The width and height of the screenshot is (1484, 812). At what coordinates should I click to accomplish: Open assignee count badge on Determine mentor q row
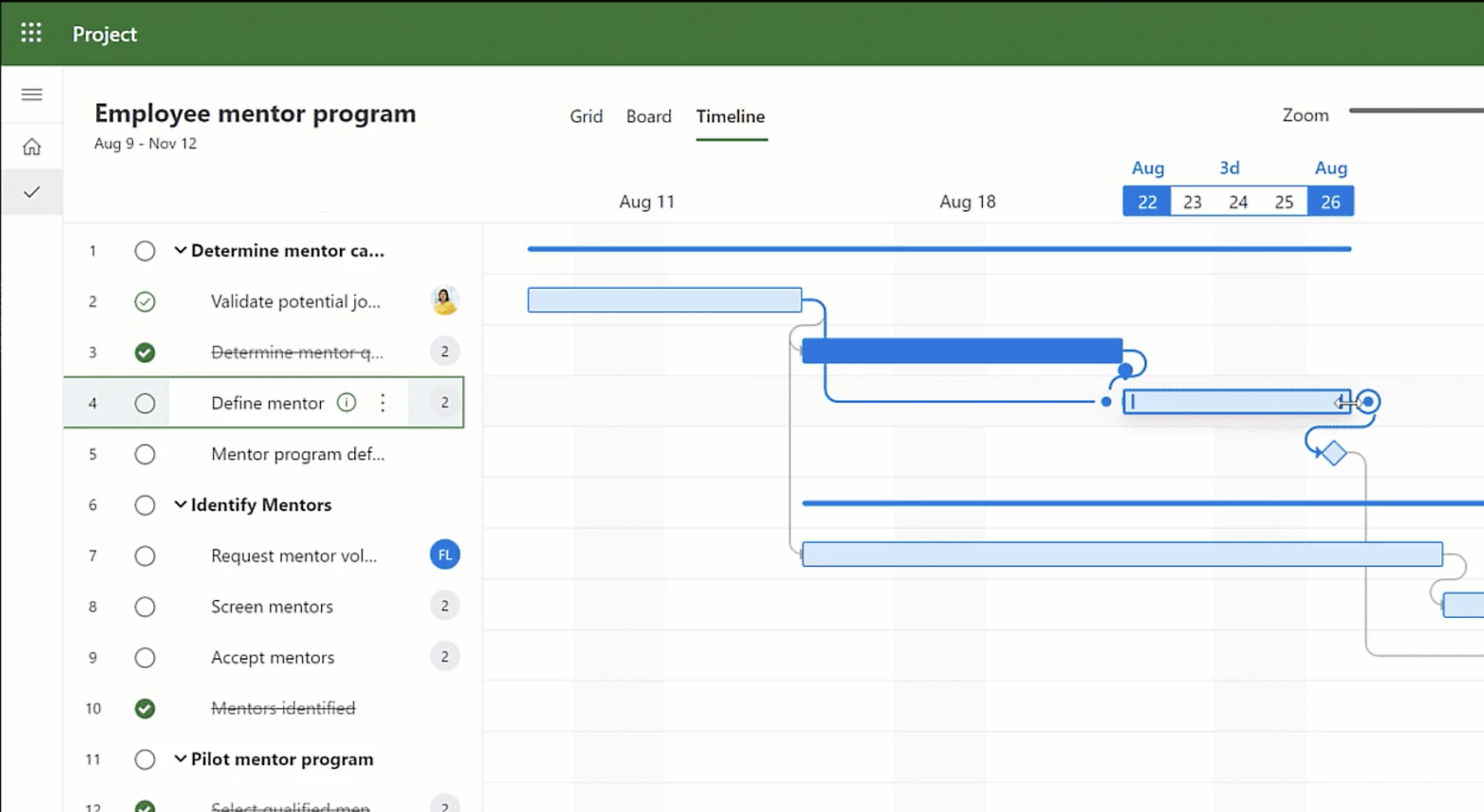coord(444,351)
